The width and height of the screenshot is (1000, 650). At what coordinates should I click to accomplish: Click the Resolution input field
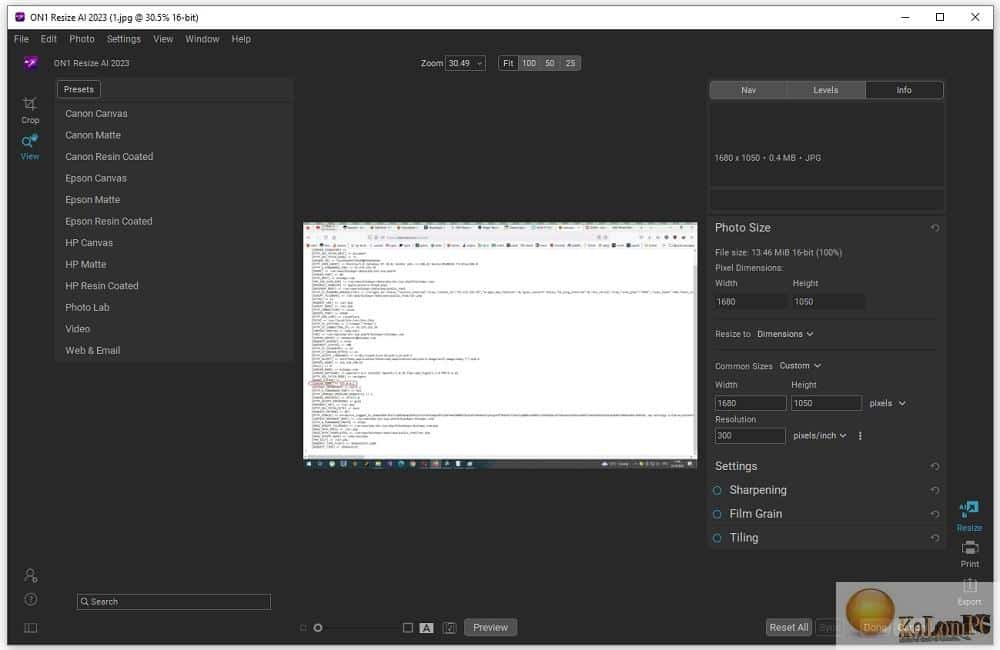pos(750,436)
